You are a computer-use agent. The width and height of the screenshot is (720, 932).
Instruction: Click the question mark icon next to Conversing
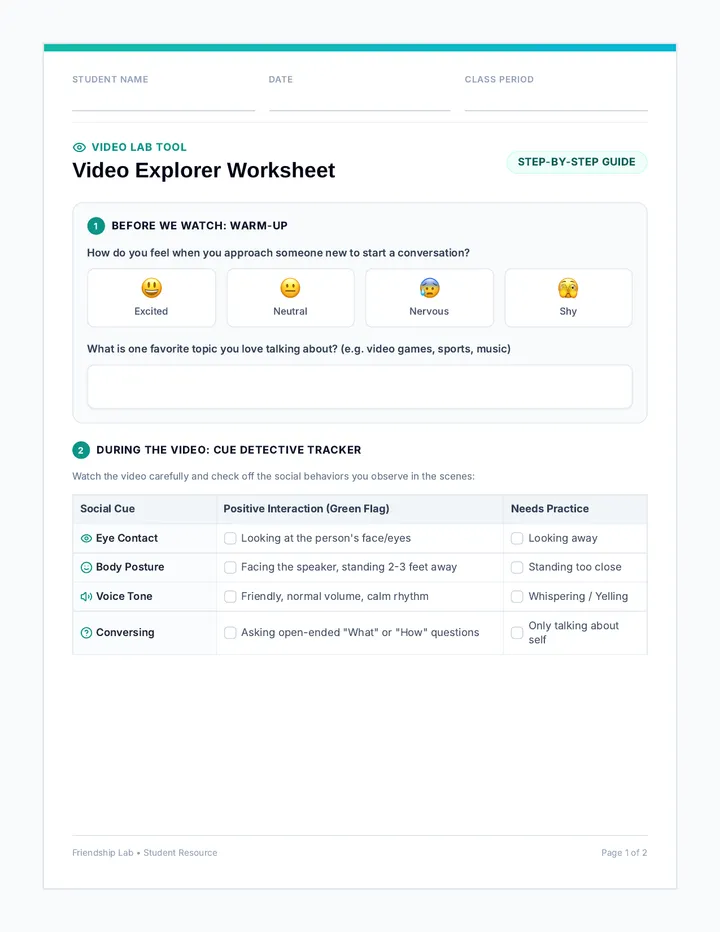pyautogui.click(x=86, y=632)
